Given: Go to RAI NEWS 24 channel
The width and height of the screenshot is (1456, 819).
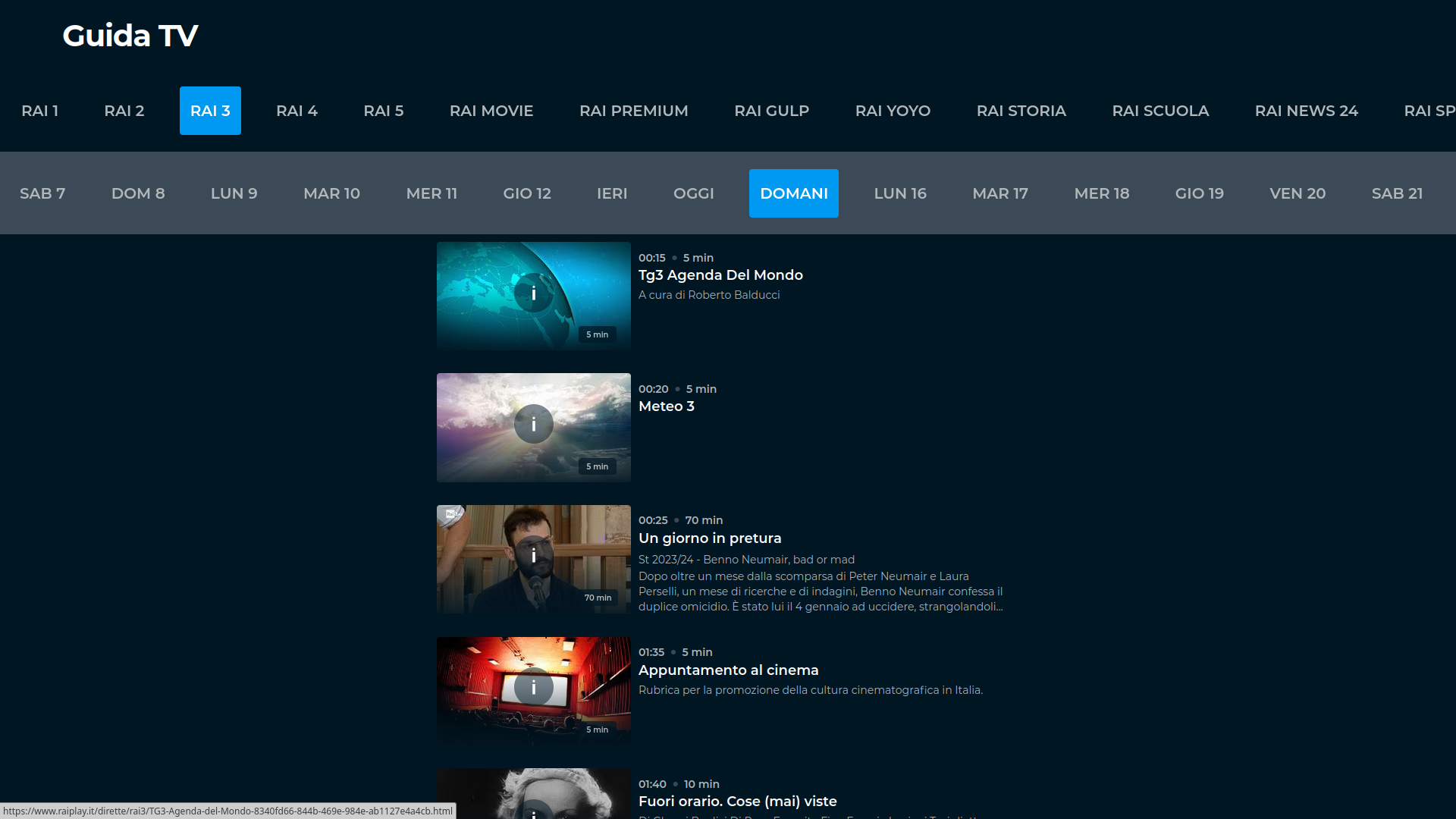Looking at the screenshot, I should (1306, 111).
